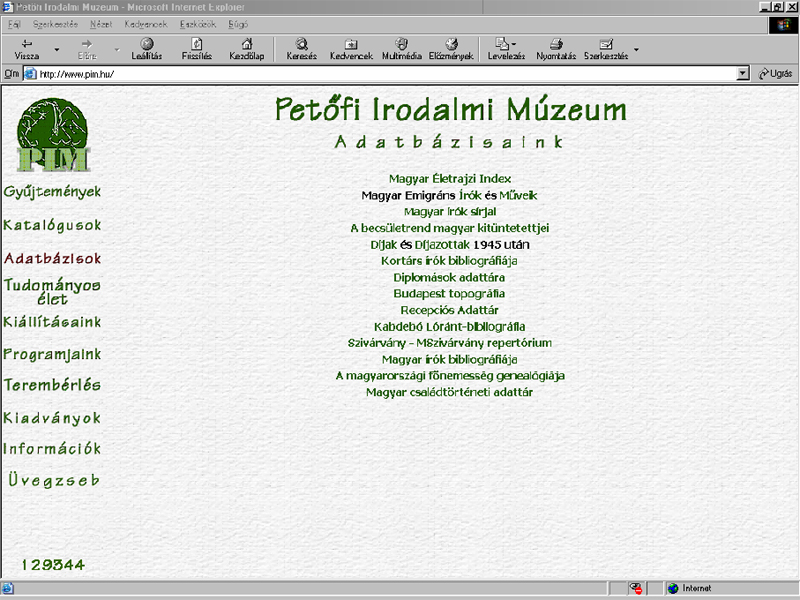Open the Programjaink sidebar link
800x600 pixels.
click(52, 355)
